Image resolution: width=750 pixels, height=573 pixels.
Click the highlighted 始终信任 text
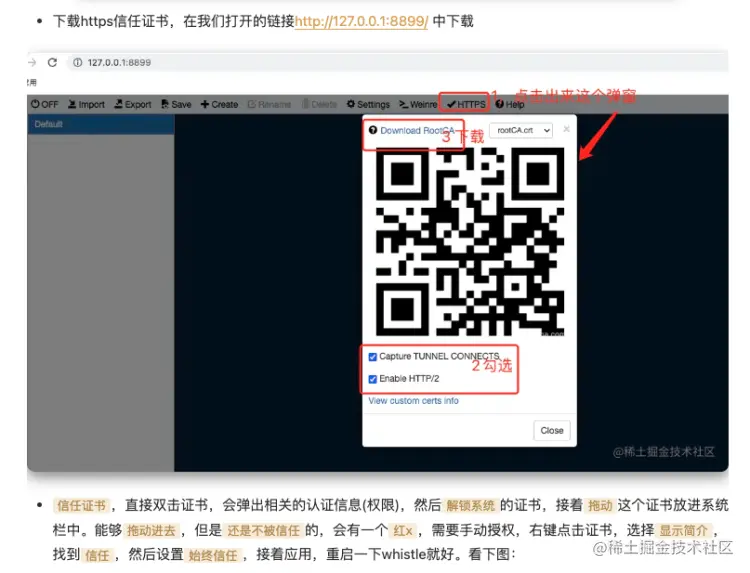(x=213, y=555)
